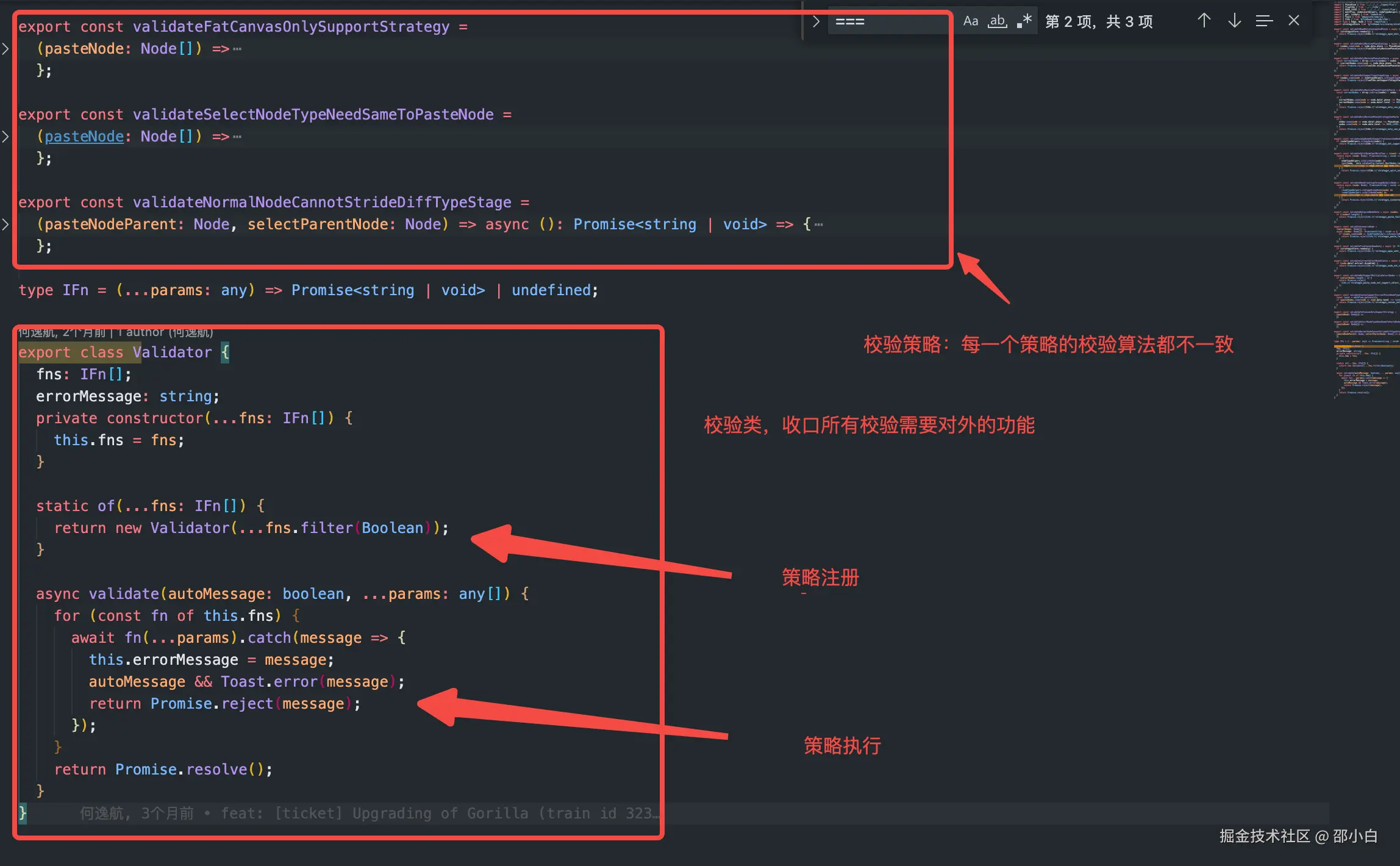Unfold validateFatCanvasOnlySupportStrategy arrow function
The height and width of the screenshot is (866, 1400).
[x=5, y=49]
